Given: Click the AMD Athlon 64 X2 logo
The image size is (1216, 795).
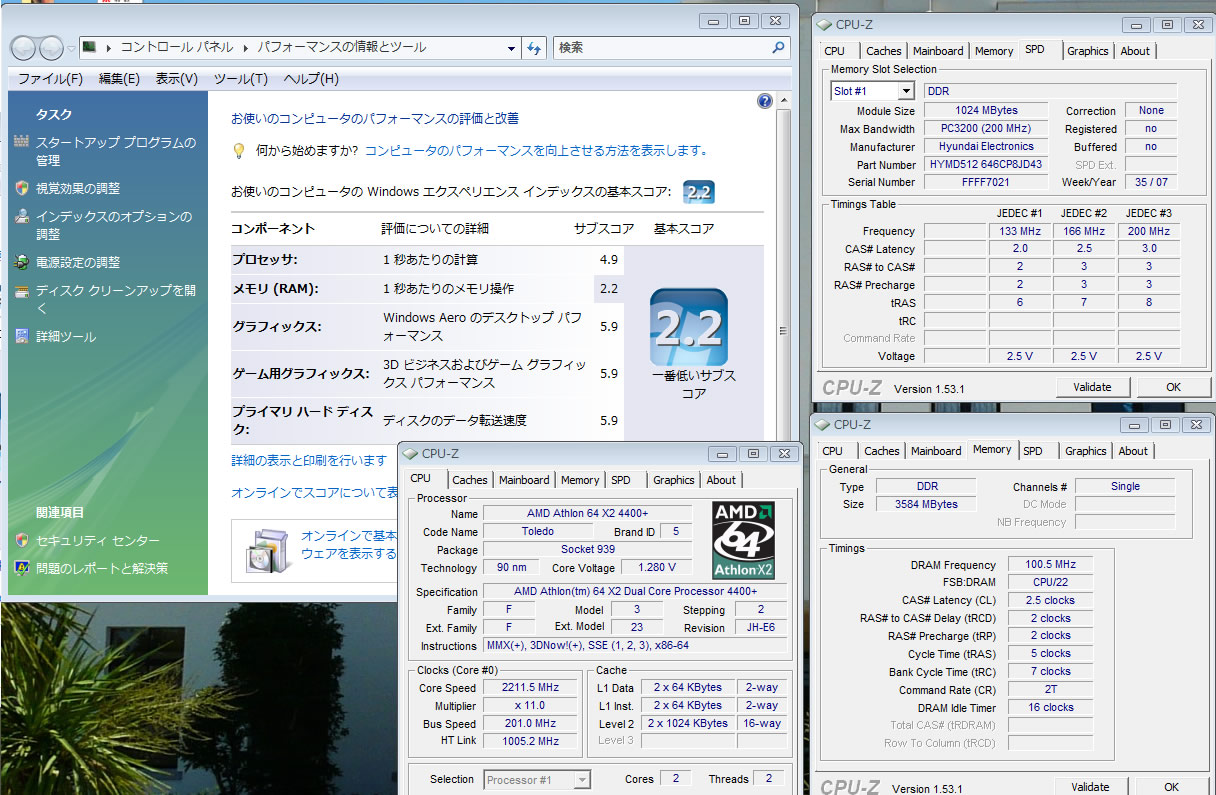Looking at the screenshot, I should tap(744, 541).
